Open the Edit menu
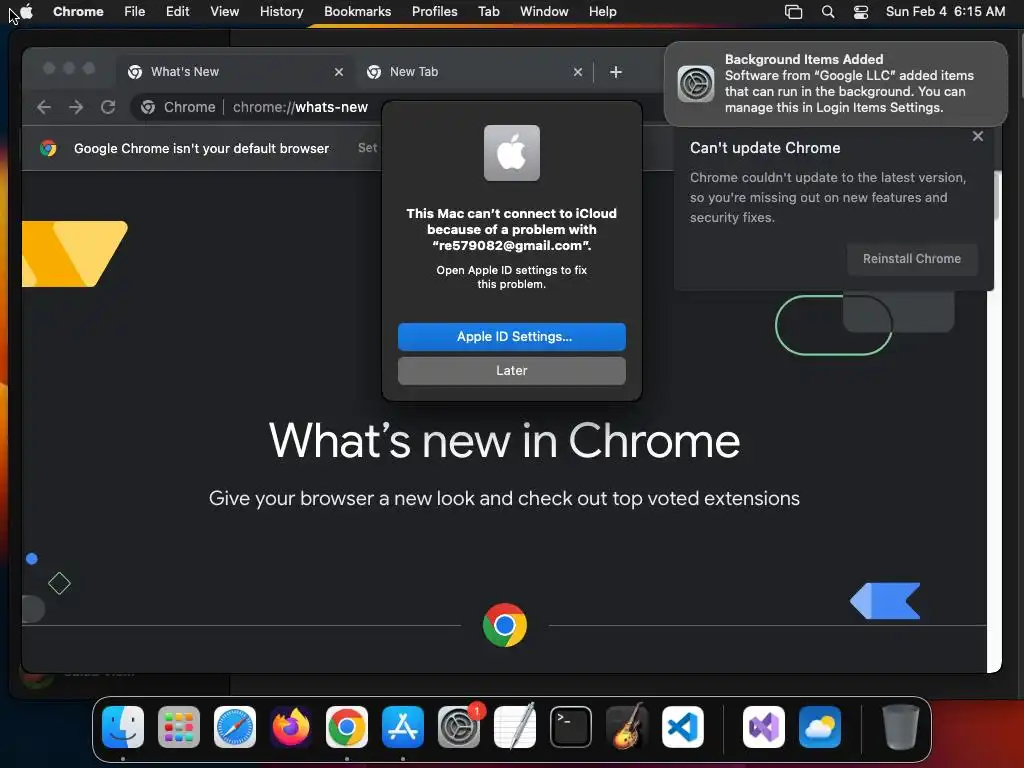Screen dimensions: 1024x768 coord(177,11)
